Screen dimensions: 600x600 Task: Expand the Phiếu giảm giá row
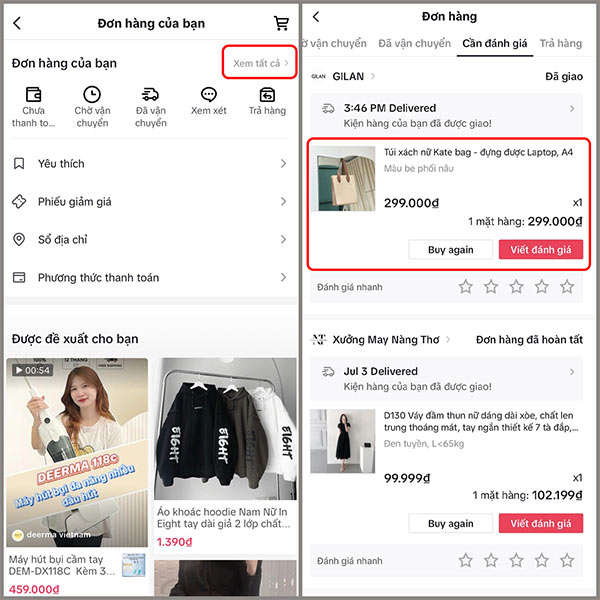(x=150, y=202)
